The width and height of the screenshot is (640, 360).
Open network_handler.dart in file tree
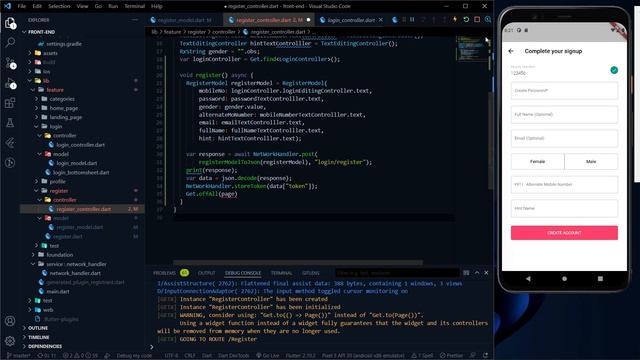[75, 273]
